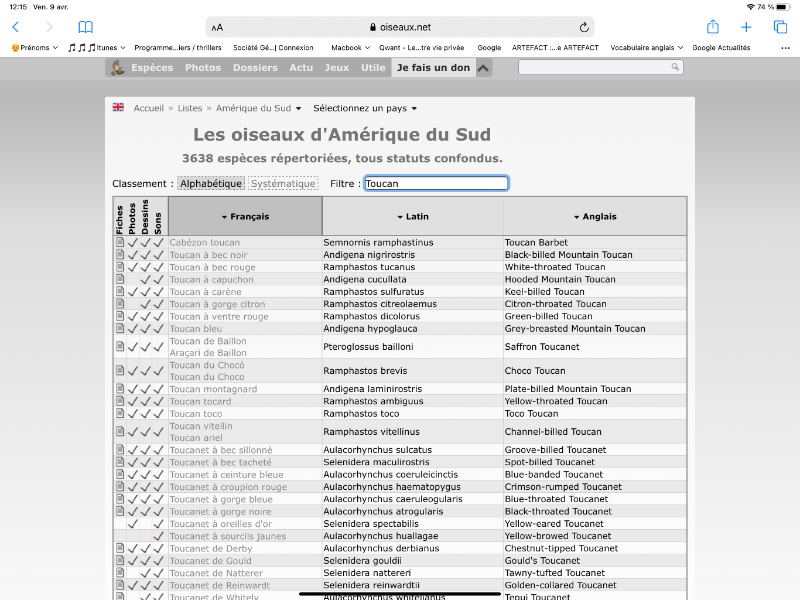800x600 pixels.
Task: Open the Qwant bookmark
Action: (x=421, y=47)
